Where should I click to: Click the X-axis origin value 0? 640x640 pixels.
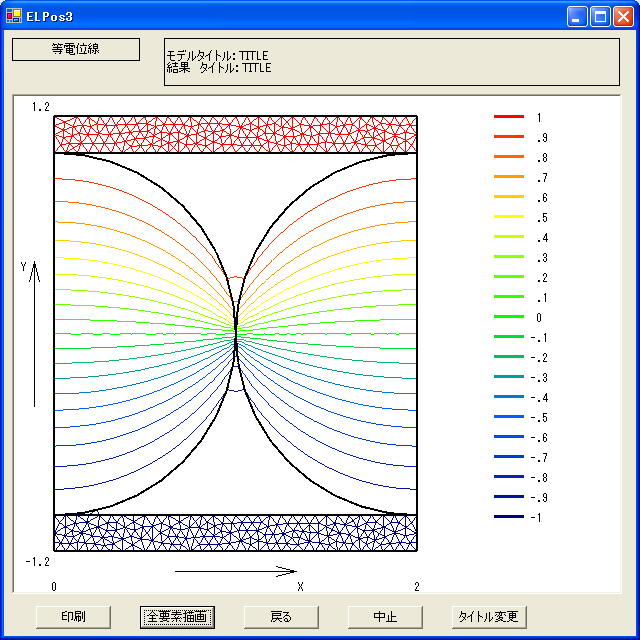(54, 587)
